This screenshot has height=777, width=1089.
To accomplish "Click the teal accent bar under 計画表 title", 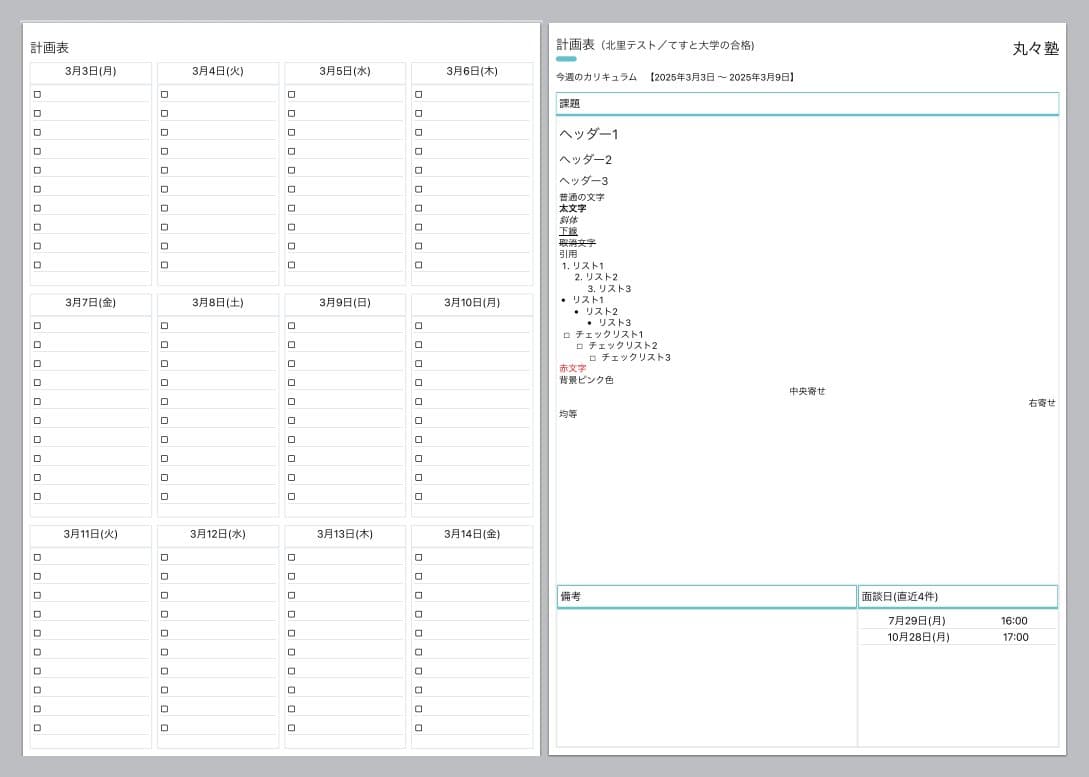I will (566, 59).
